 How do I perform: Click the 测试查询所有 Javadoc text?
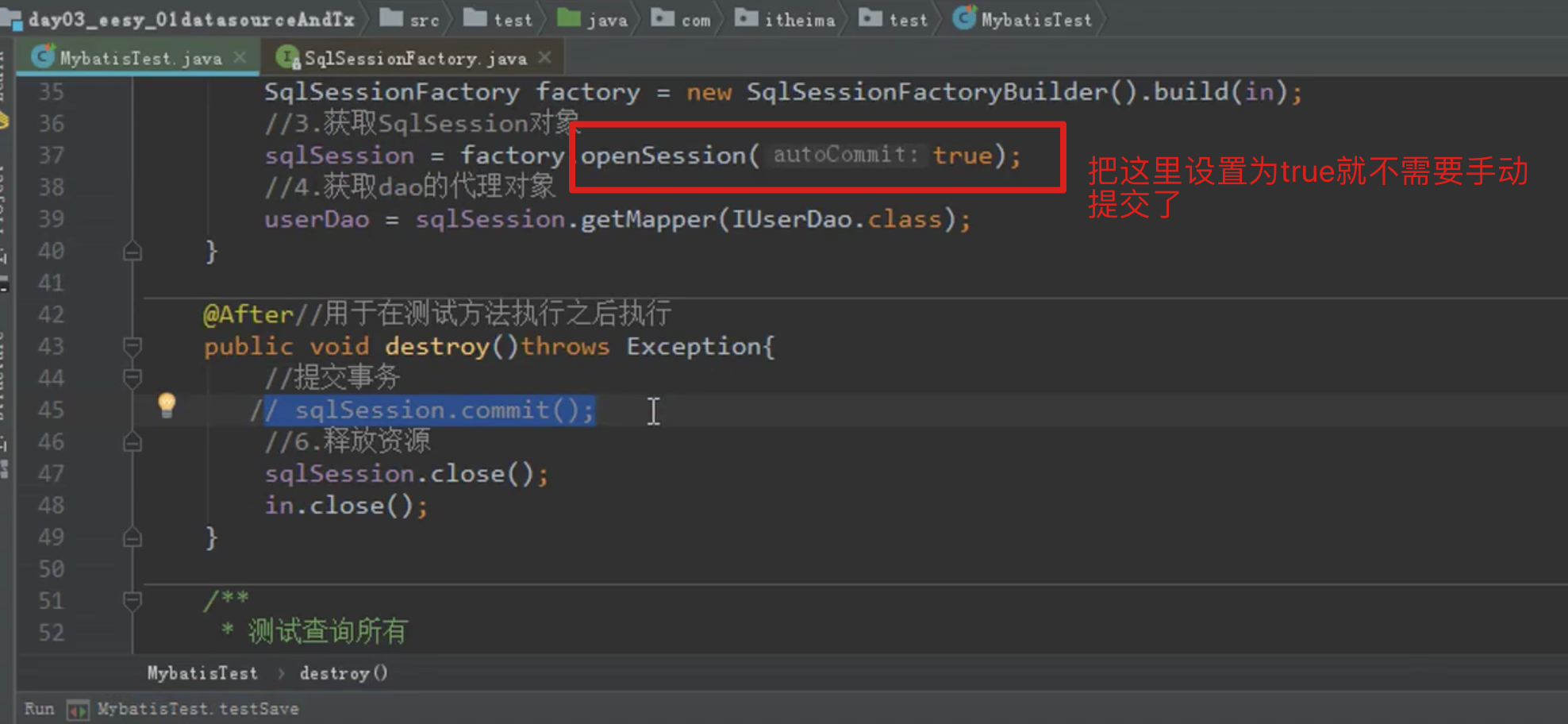(x=328, y=632)
